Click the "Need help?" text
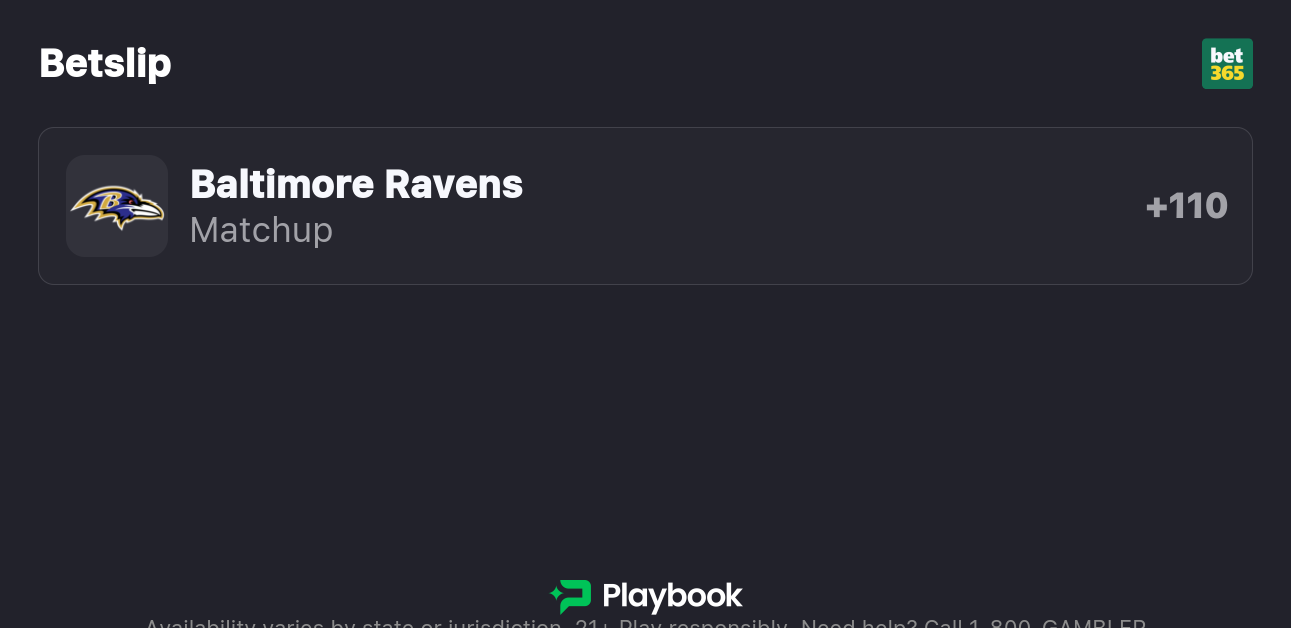This screenshot has width=1291, height=628. pyautogui.click(x=858, y=624)
